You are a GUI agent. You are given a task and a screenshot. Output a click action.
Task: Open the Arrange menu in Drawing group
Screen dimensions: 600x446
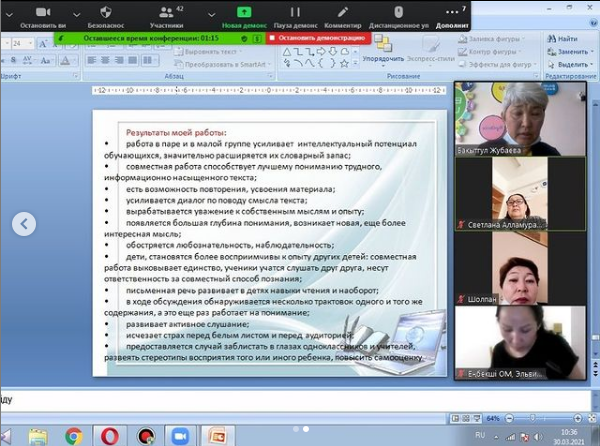click(x=383, y=52)
